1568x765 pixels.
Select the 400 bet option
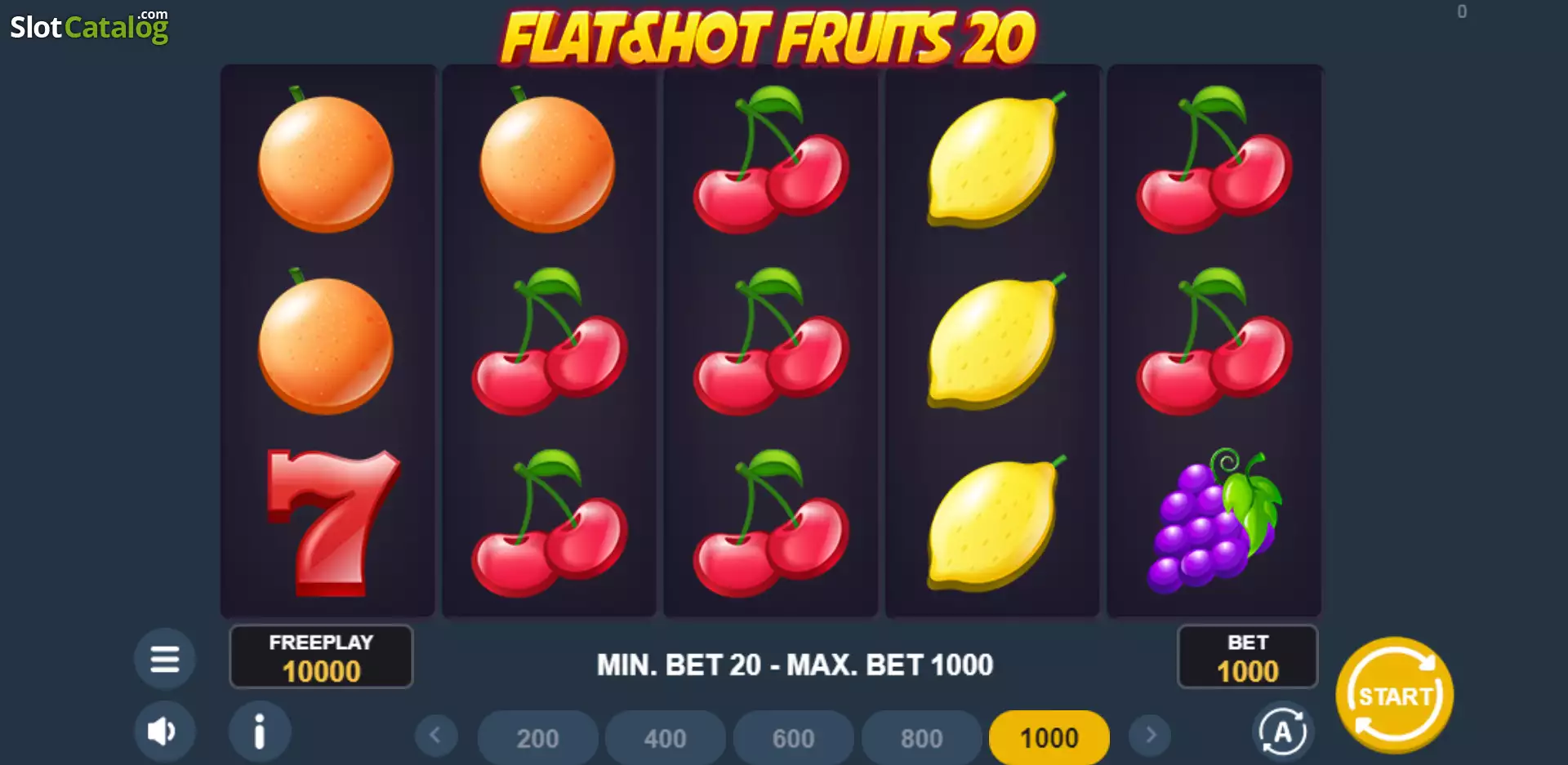(666, 737)
